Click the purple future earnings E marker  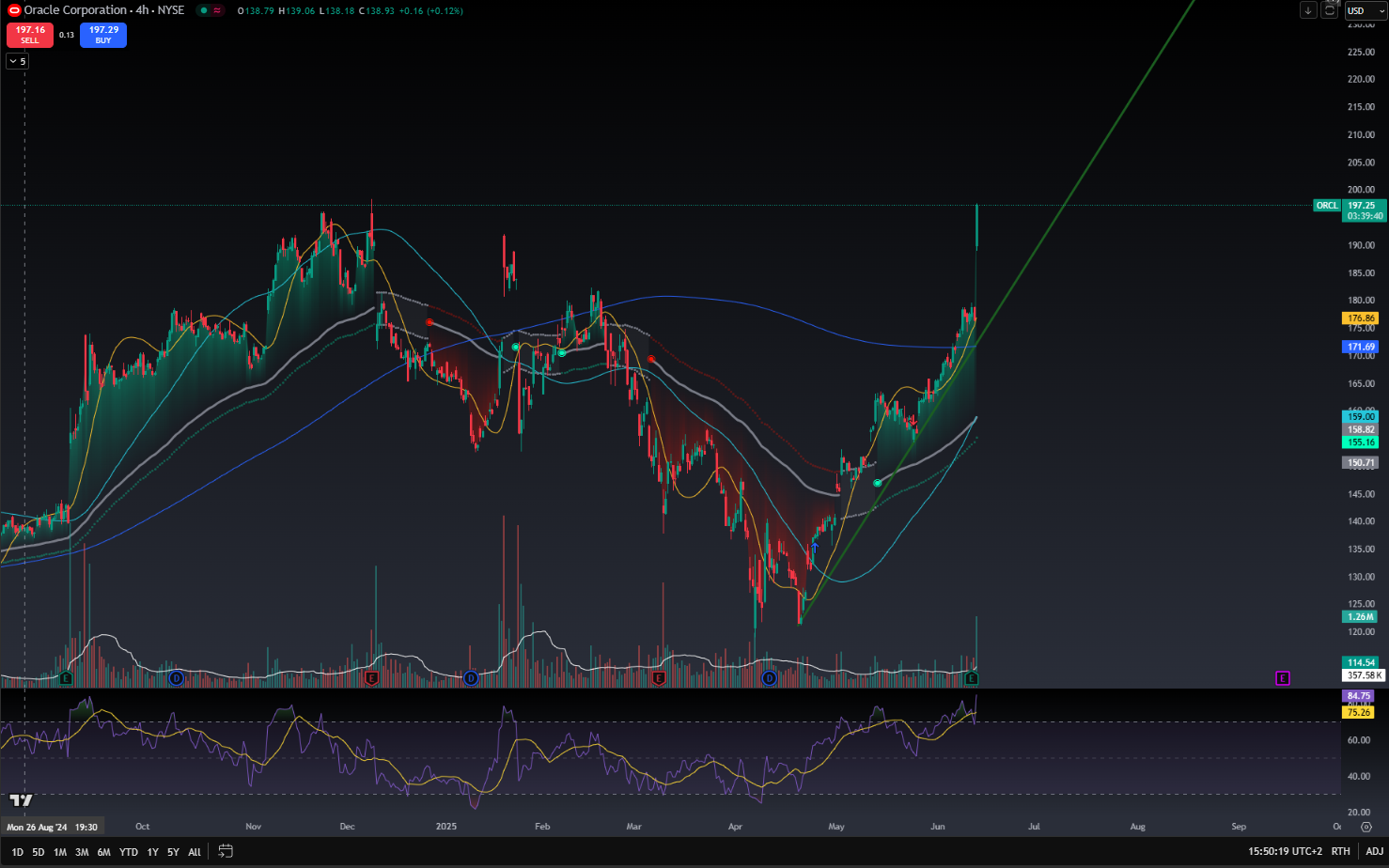coord(1283,678)
